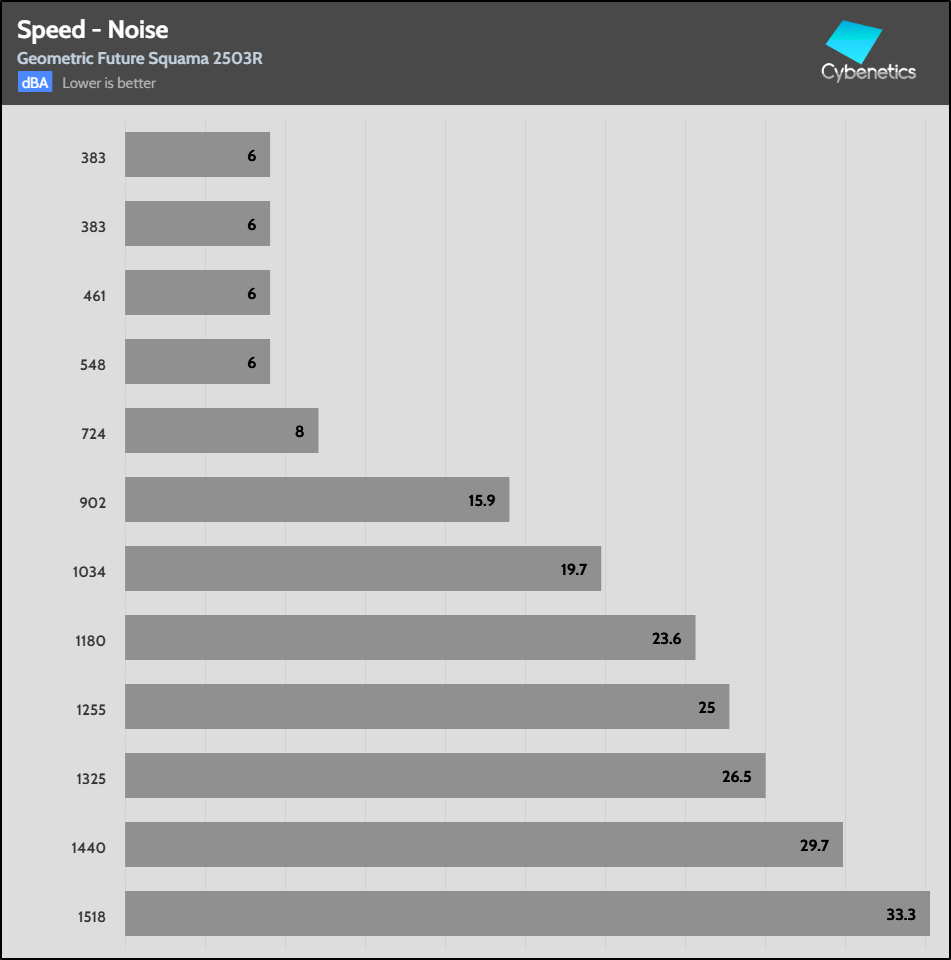Image resolution: width=951 pixels, height=960 pixels.
Task: Pick the bar showing 26.5 dBA
Action: click(x=445, y=775)
